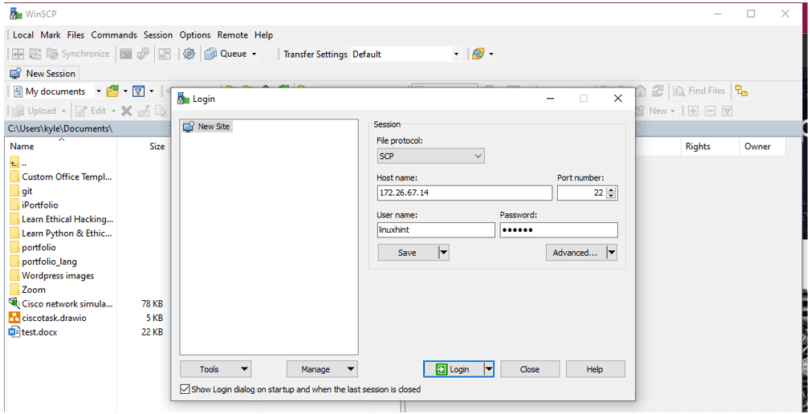Uncheck Show Login dialog on startup checkbox
This screenshot has height=414, width=810.
pyautogui.click(x=185, y=389)
